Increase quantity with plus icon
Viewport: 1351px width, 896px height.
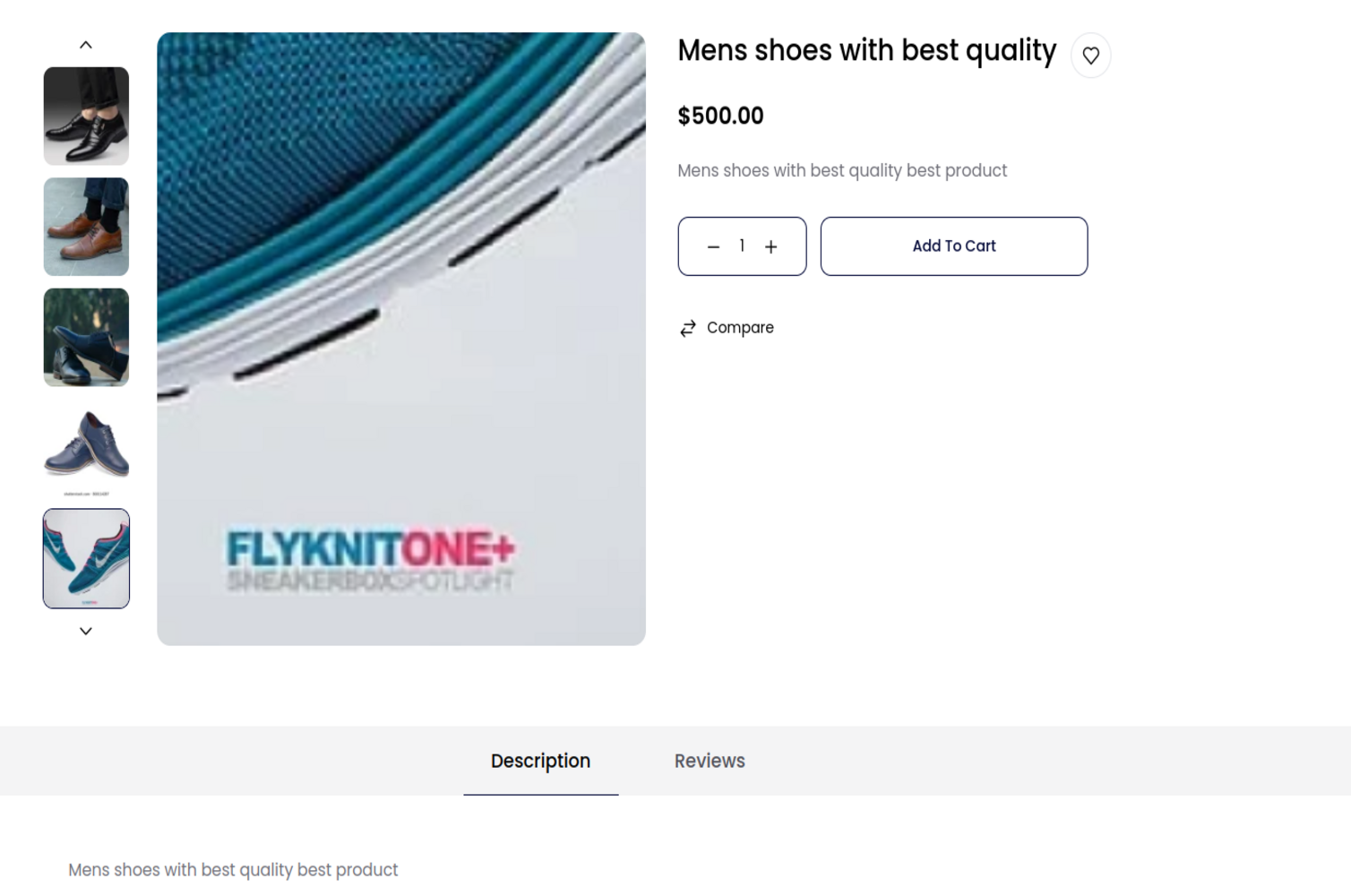[770, 246]
